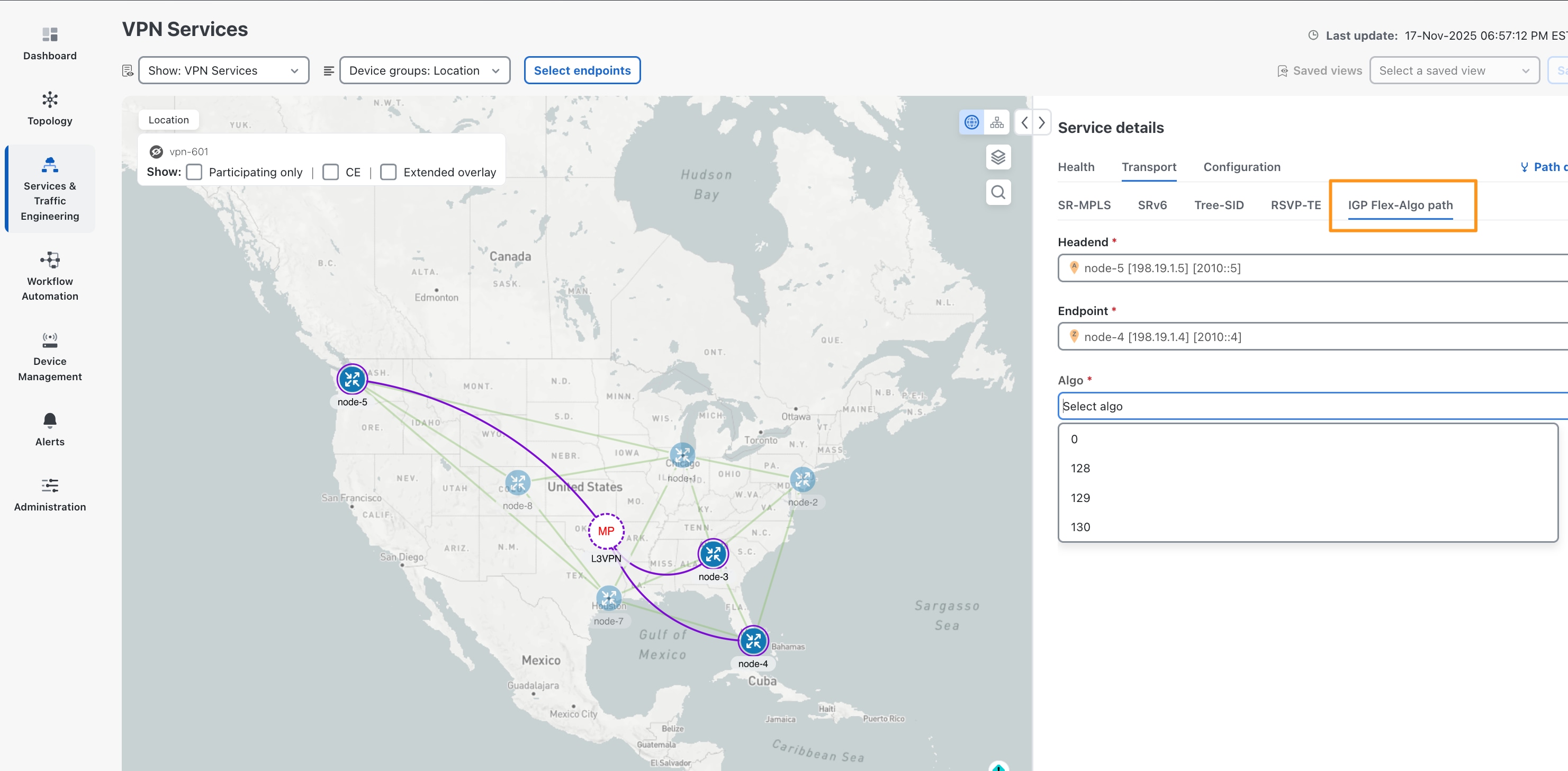The image size is (1568, 771).
Task: Select algo 0 from list
Action: click(1308, 439)
